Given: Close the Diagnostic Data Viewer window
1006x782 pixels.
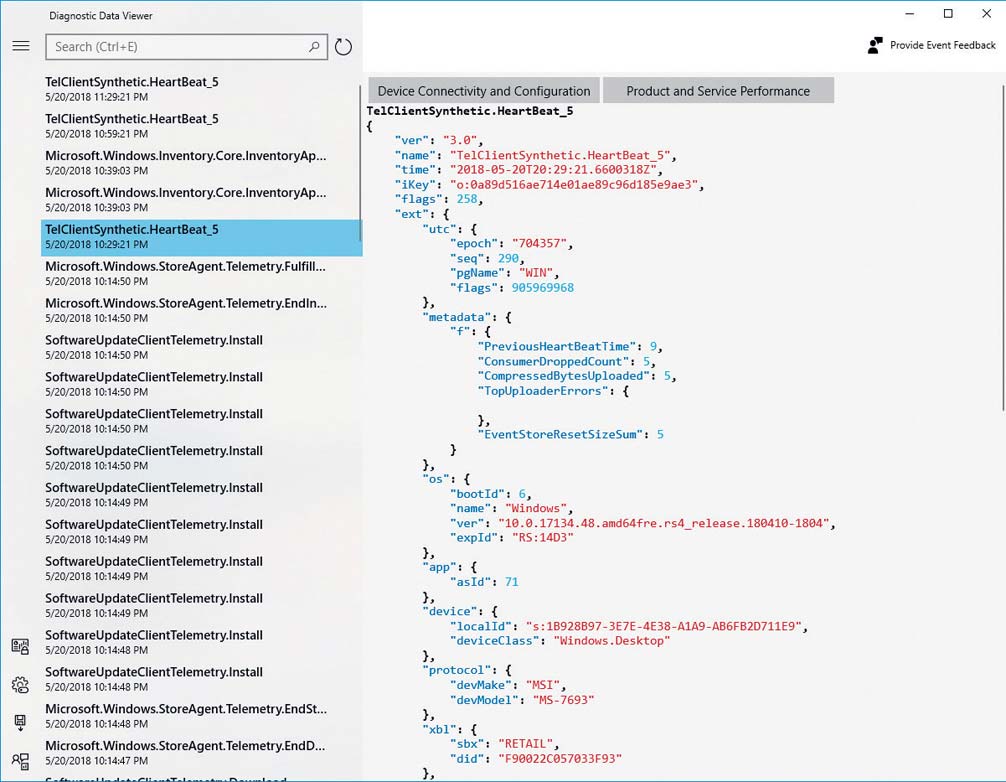Looking at the screenshot, I should 987,13.
